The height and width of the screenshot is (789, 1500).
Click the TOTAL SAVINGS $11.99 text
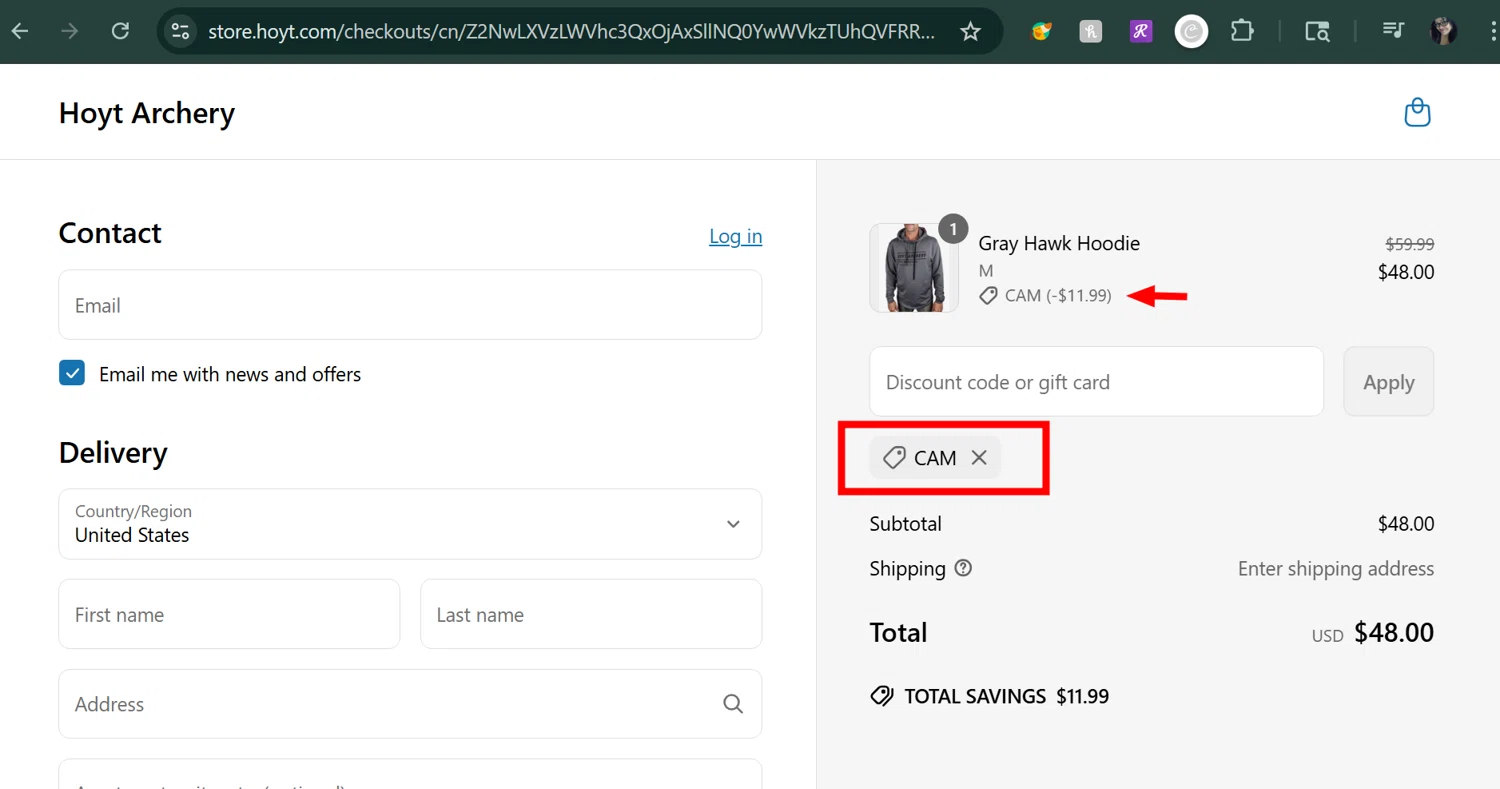(1007, 696)
